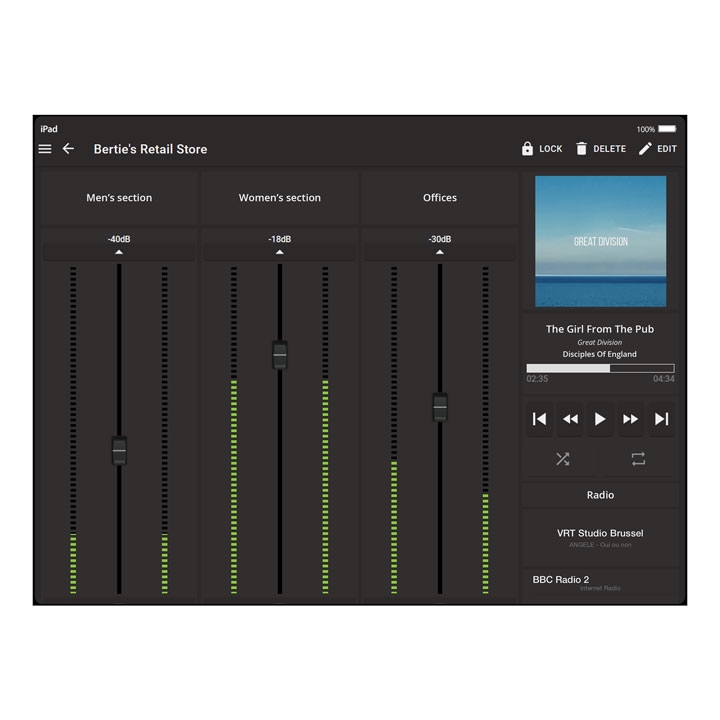Open the hamburger menu

pyautogui.click(x=45, y=149)
